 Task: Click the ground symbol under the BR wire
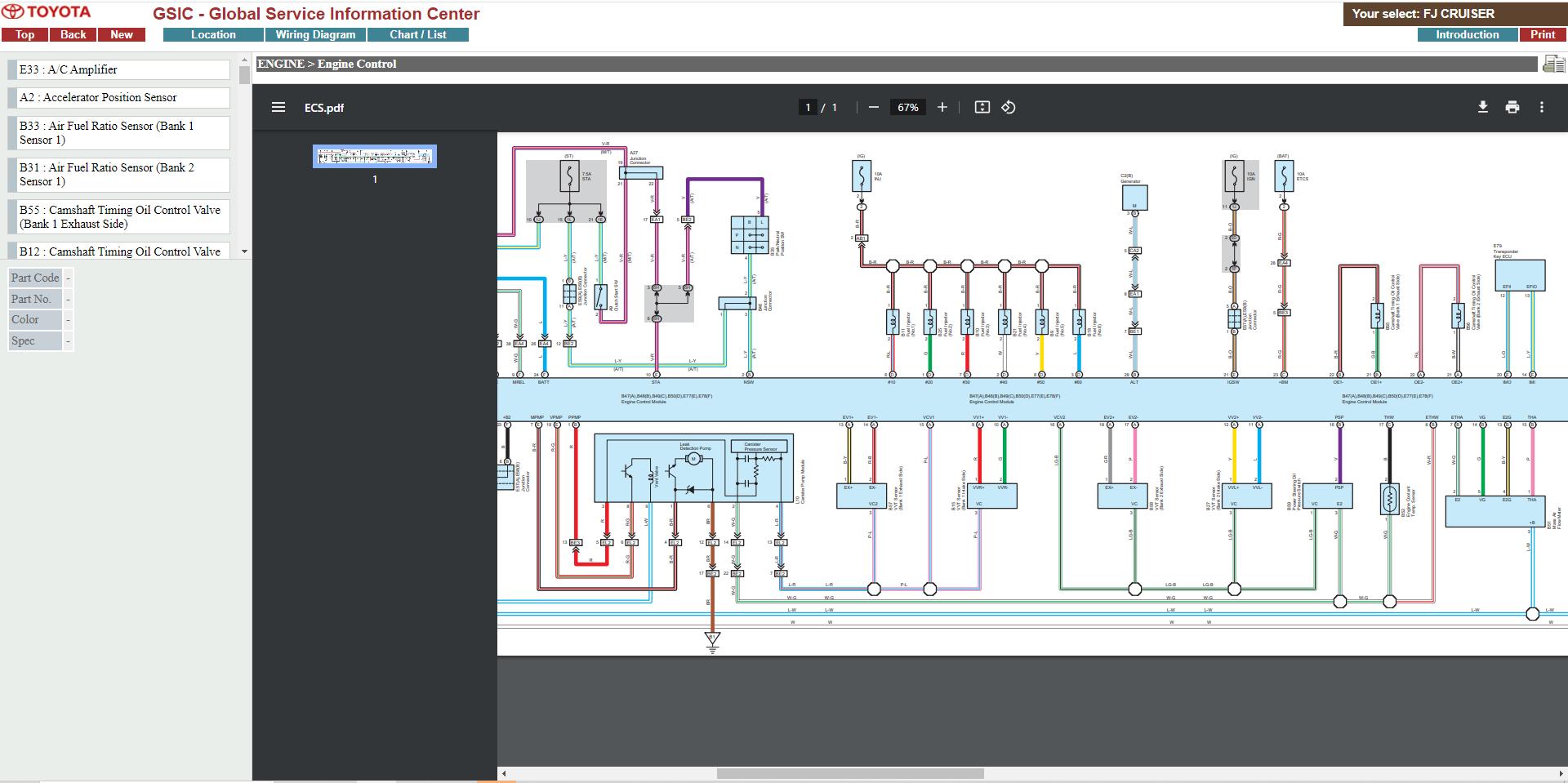pyautogui.click(x=712, y=643)
